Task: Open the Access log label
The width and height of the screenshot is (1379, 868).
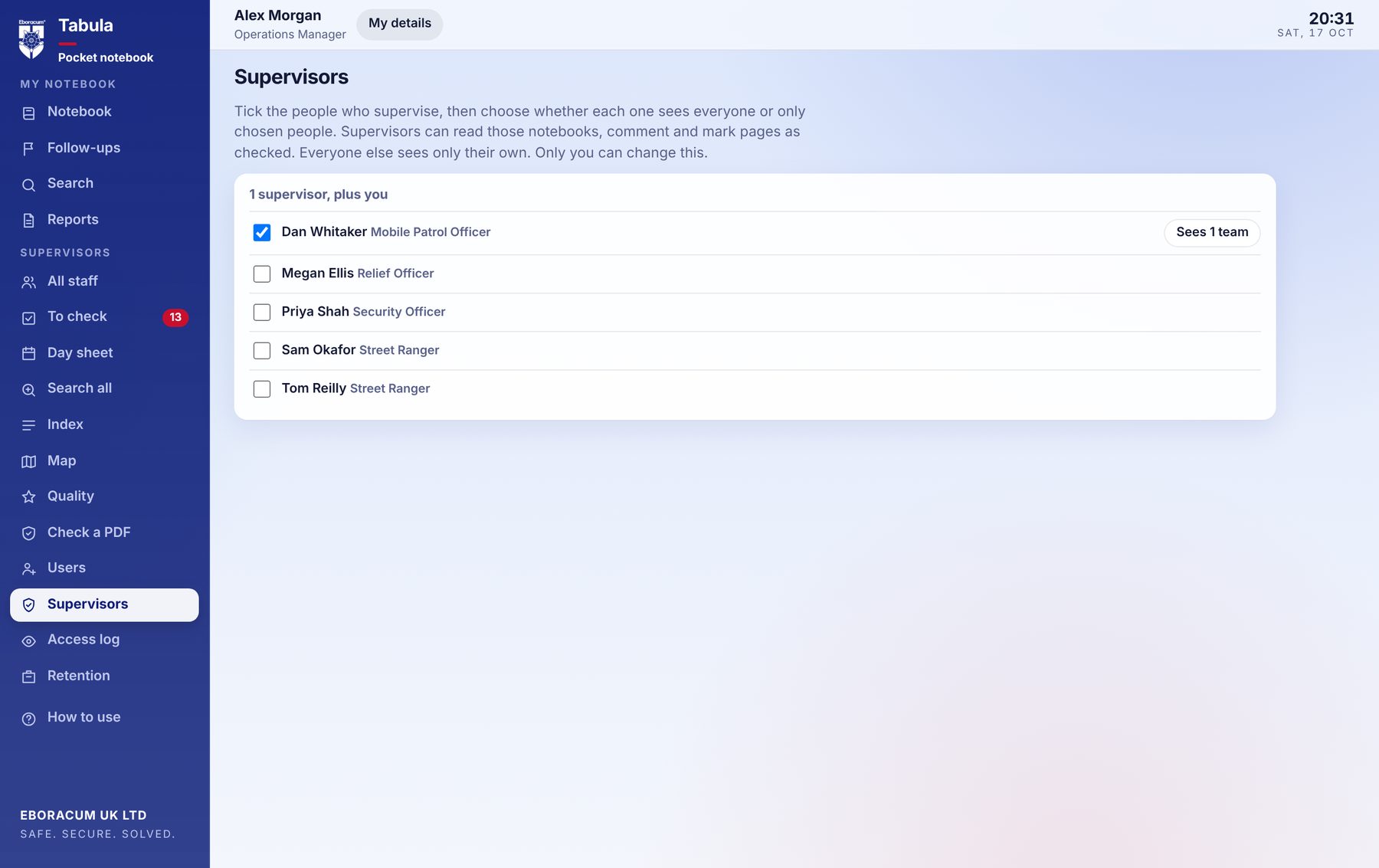Action: point(84,640)
